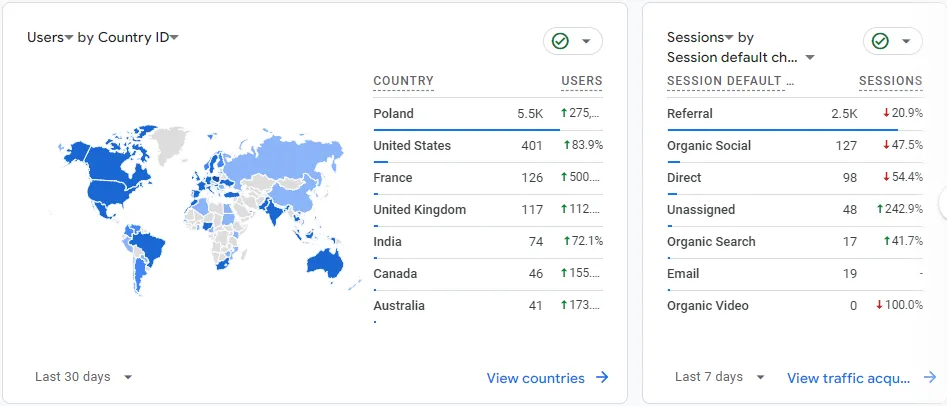Click the green checkmark on the Users by Country card
947x406 pixels.
560,41
